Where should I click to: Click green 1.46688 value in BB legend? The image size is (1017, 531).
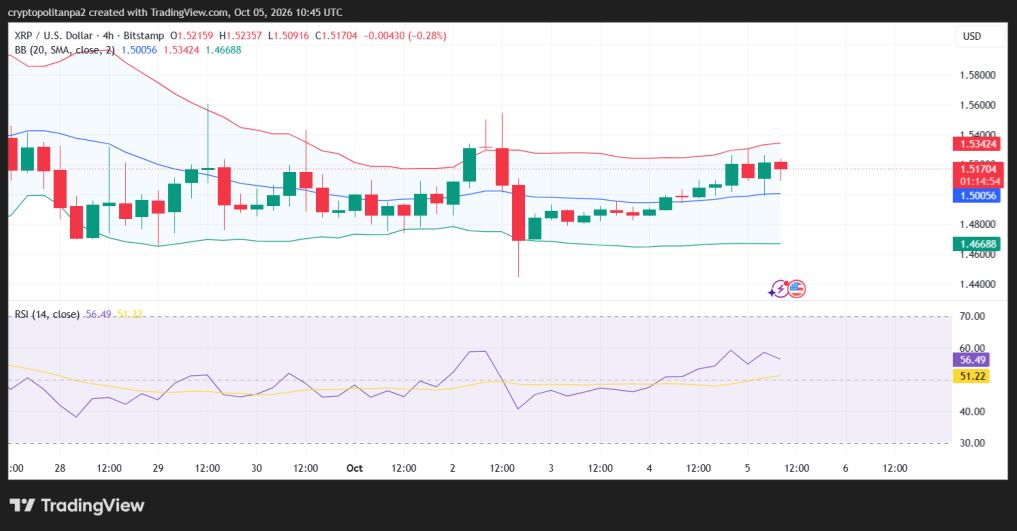(223, 50)
